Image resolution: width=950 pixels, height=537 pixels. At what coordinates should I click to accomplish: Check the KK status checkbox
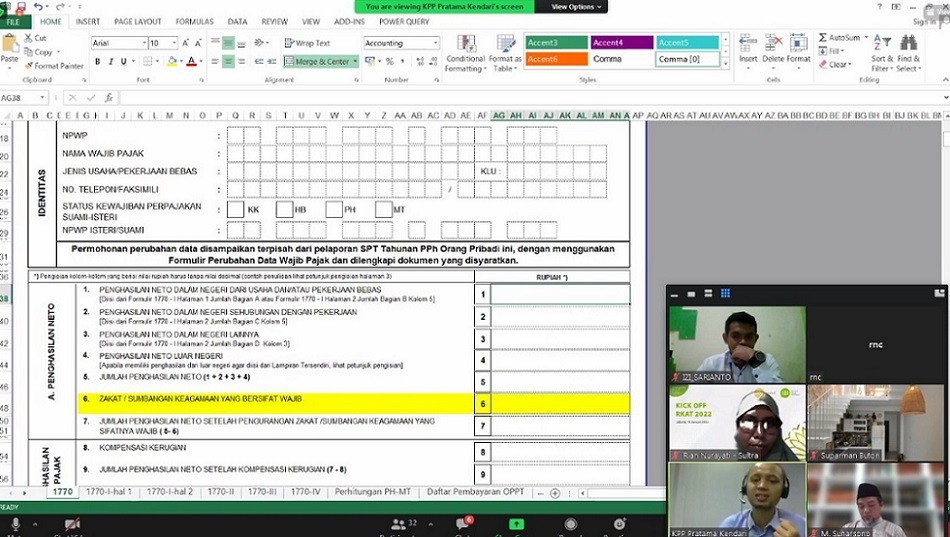[x=235, y=210]
